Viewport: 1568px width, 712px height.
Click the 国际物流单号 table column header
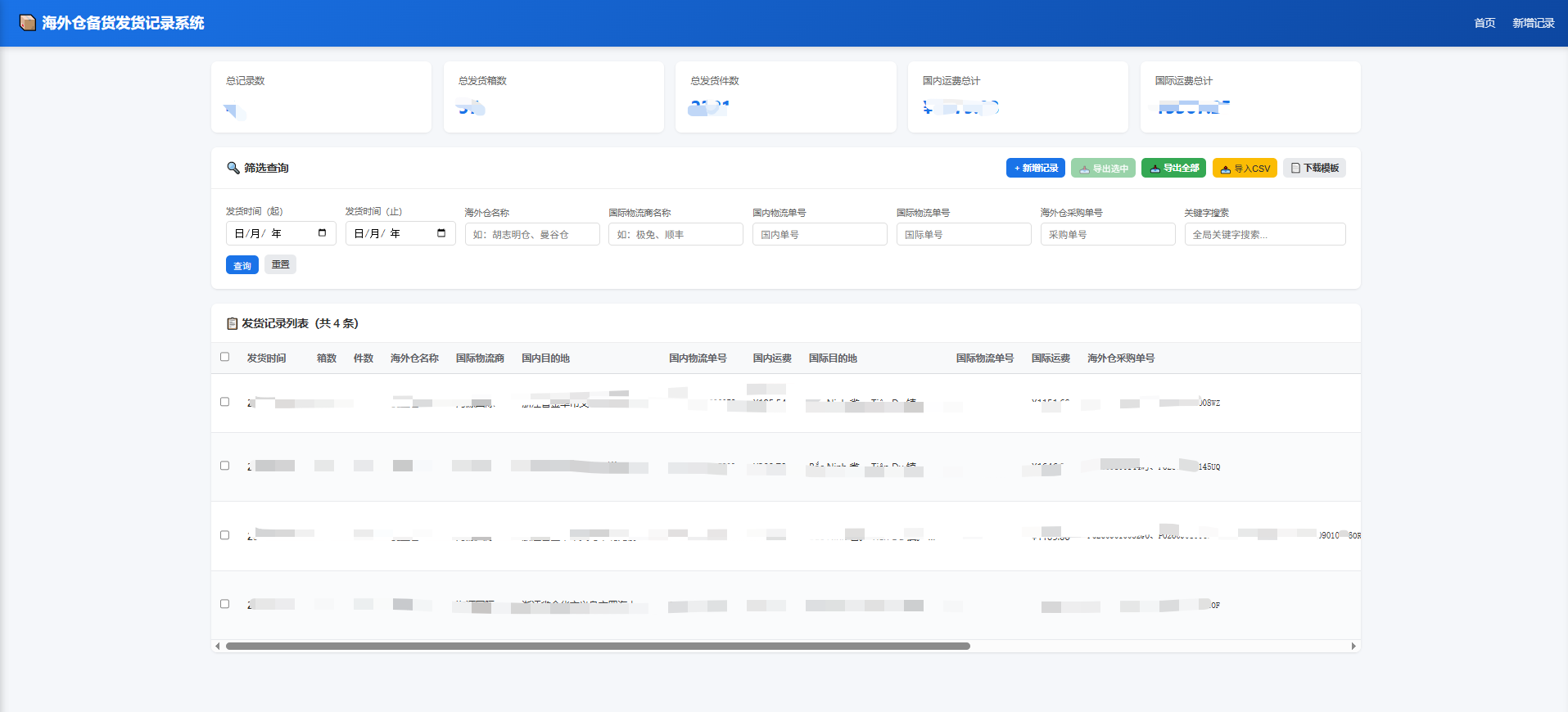coord(985,358)
